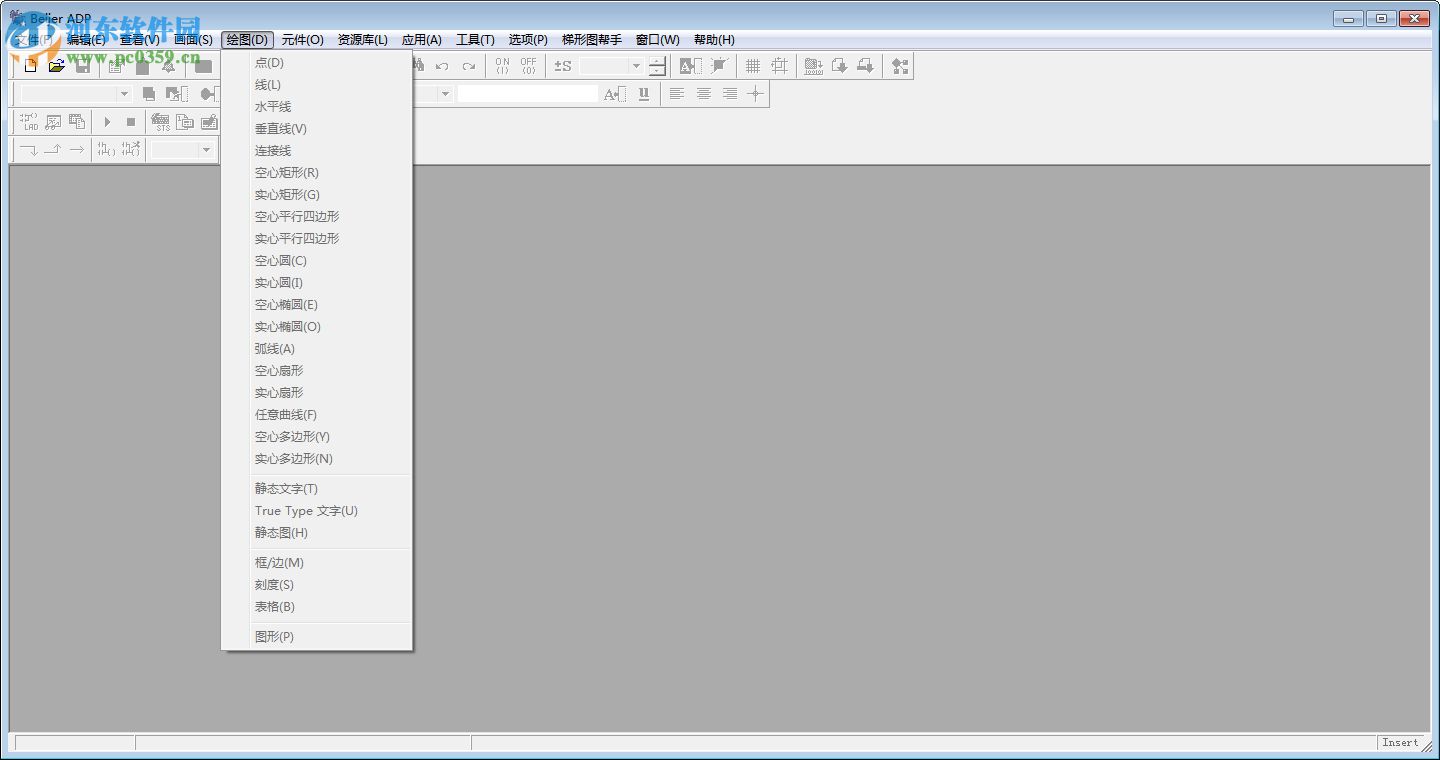The height and width of the screenshot is (760, 1440).
Task: Click the New file icon
Action: click(x=31, y=66)
